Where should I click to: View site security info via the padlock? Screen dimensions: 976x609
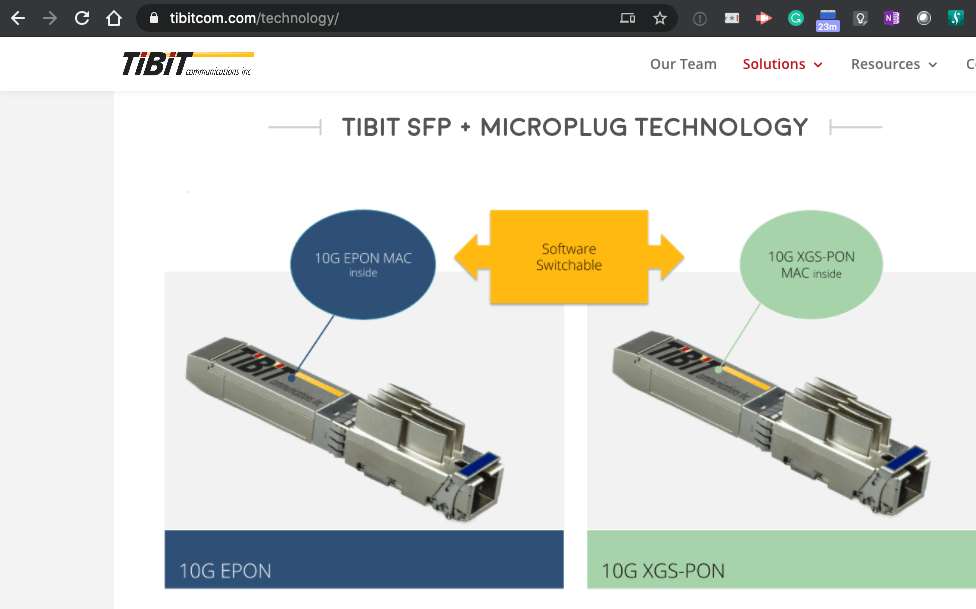[151, 17]
